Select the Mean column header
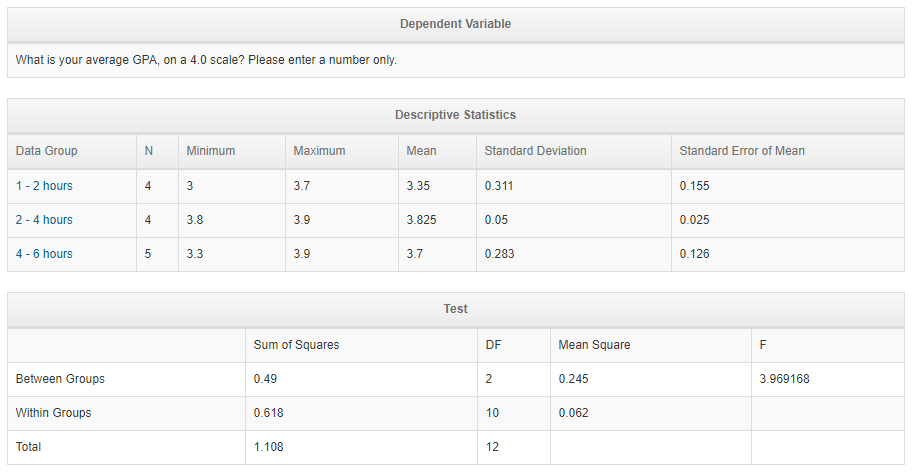915x474 pixels. [x=421, y=151]
